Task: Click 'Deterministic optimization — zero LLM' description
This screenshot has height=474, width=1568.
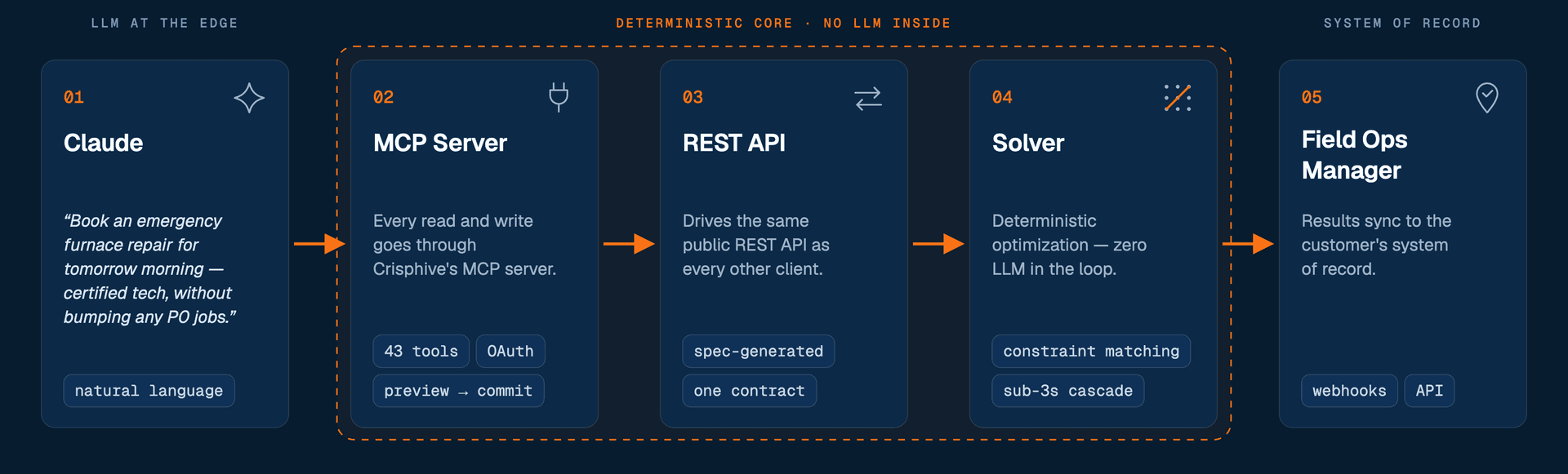Action: (1069, 245)
